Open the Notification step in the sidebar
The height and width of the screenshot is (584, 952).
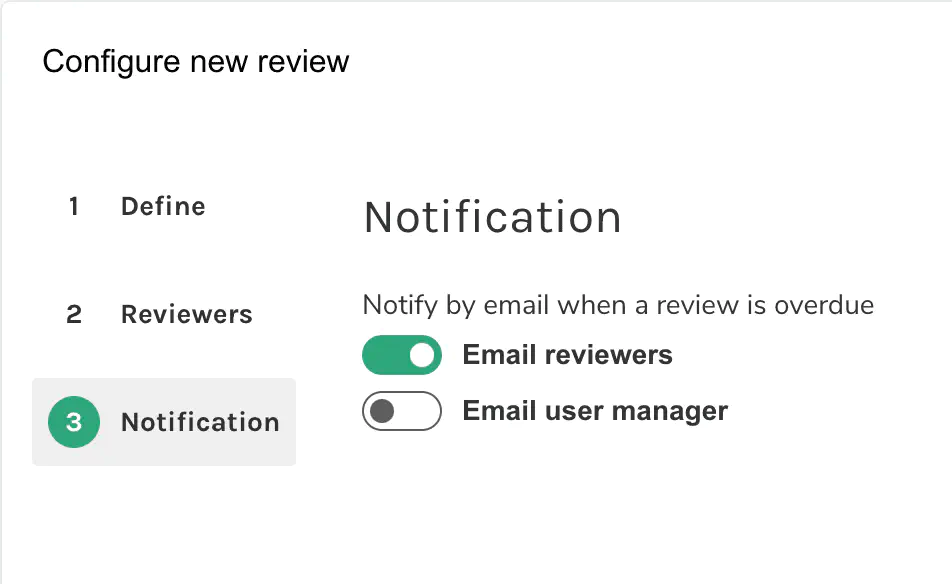tap(200, 422)
